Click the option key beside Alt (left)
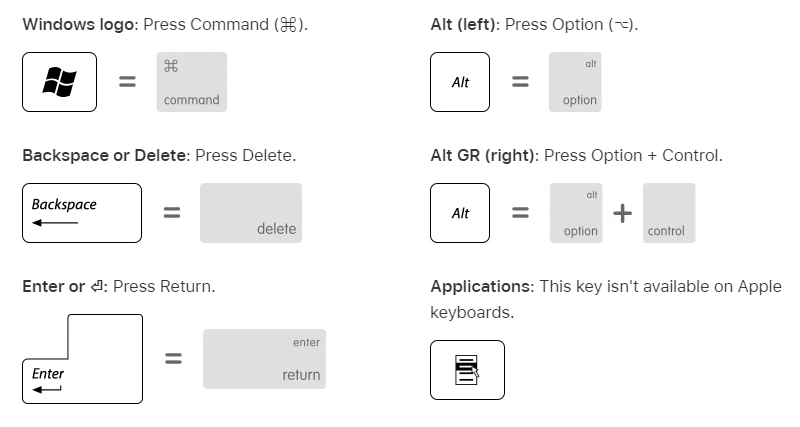The width and height of the screenshot is (800, 427). click(575, 82)
